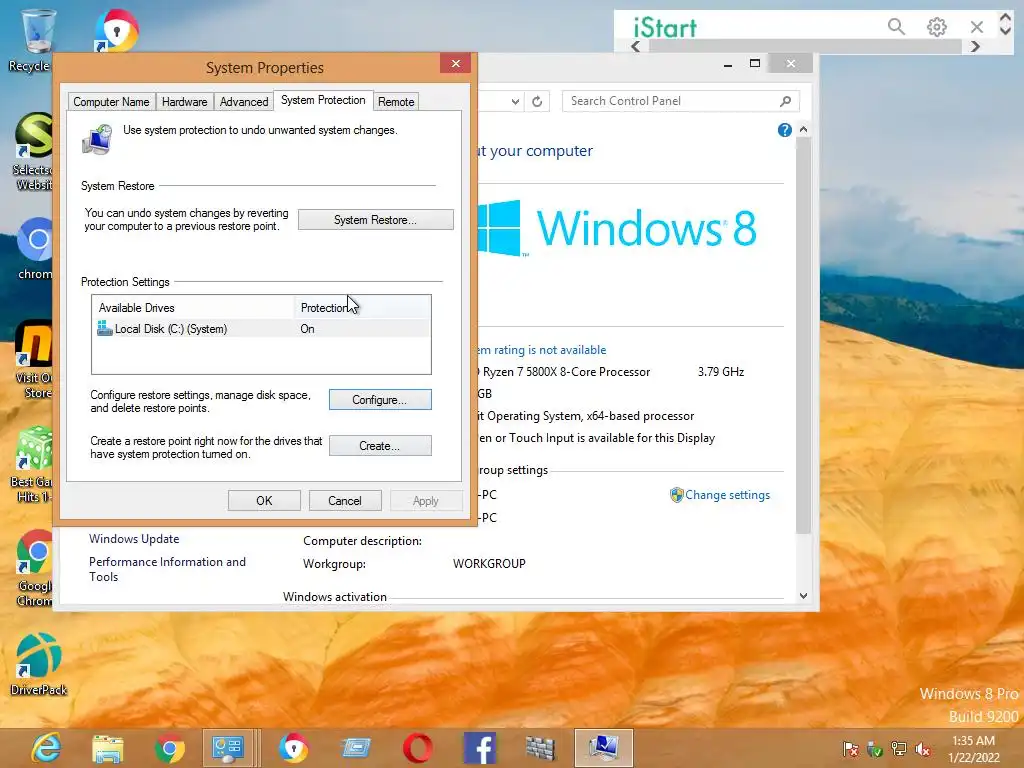Click the Create... restore point button

(x=380, y=446)
